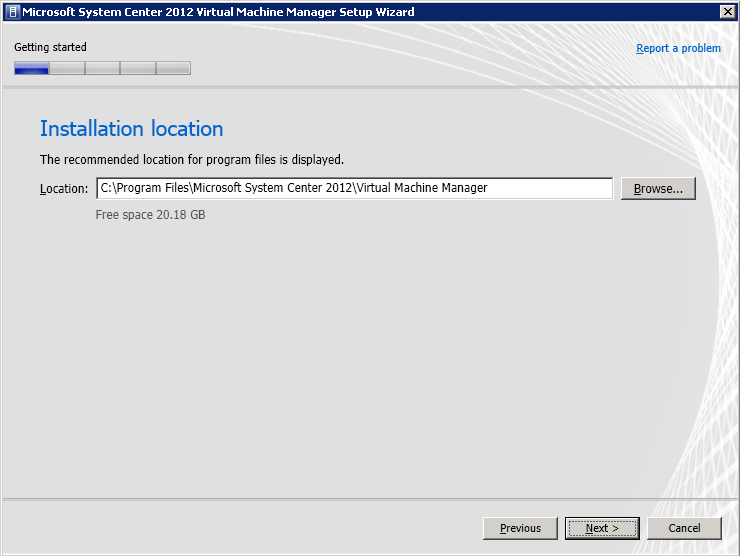Click the Location label beside the field
Image resolution: width=740 pixels, height=556 pixels.
click(x=64, y=189)
